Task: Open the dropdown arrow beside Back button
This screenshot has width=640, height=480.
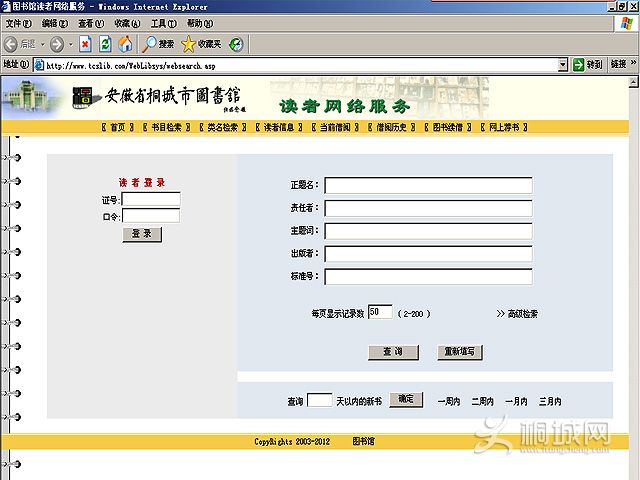Action: (x=41, y=44)
